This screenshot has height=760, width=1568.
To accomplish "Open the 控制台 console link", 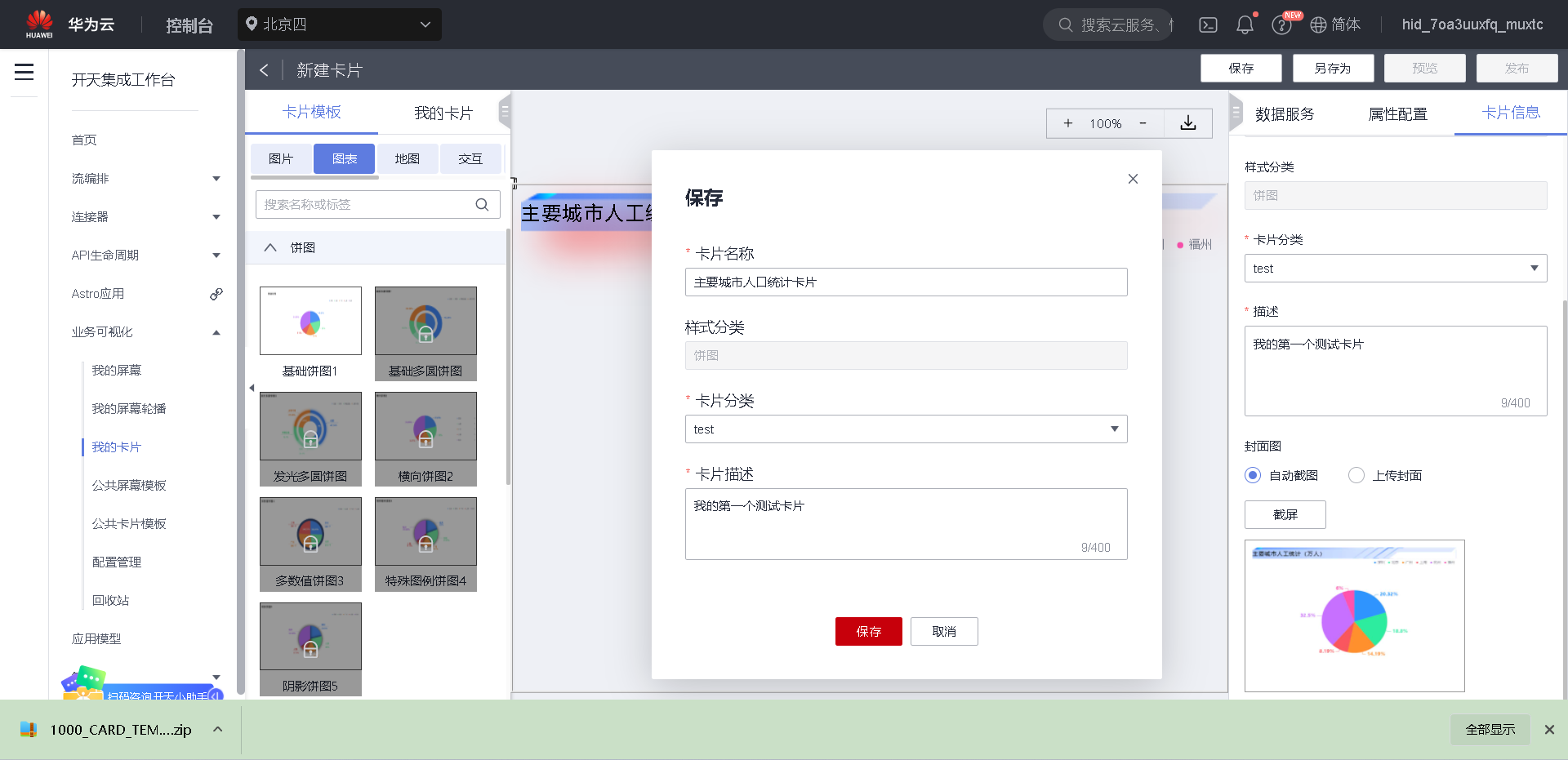I will pyautogui.click(x=189, y=25).
